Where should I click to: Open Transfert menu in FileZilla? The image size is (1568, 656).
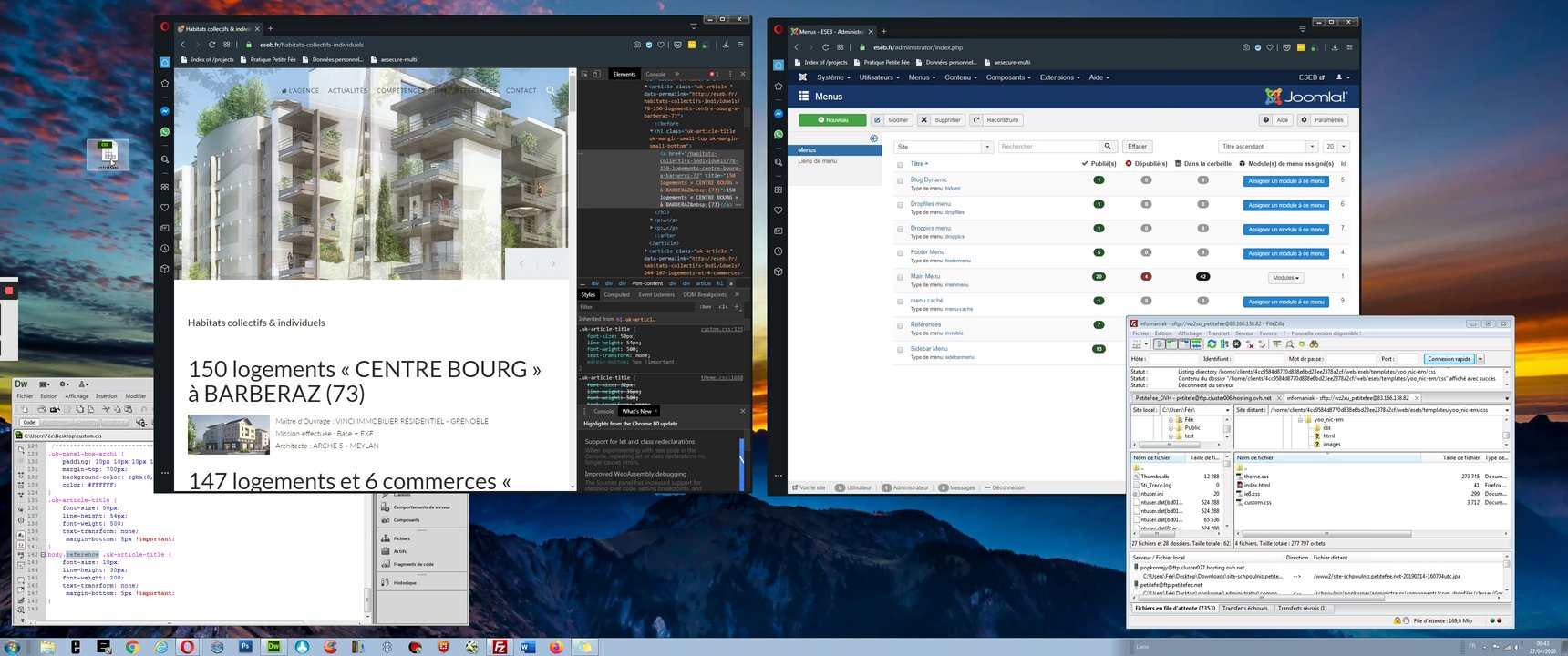coord(1219,333)
